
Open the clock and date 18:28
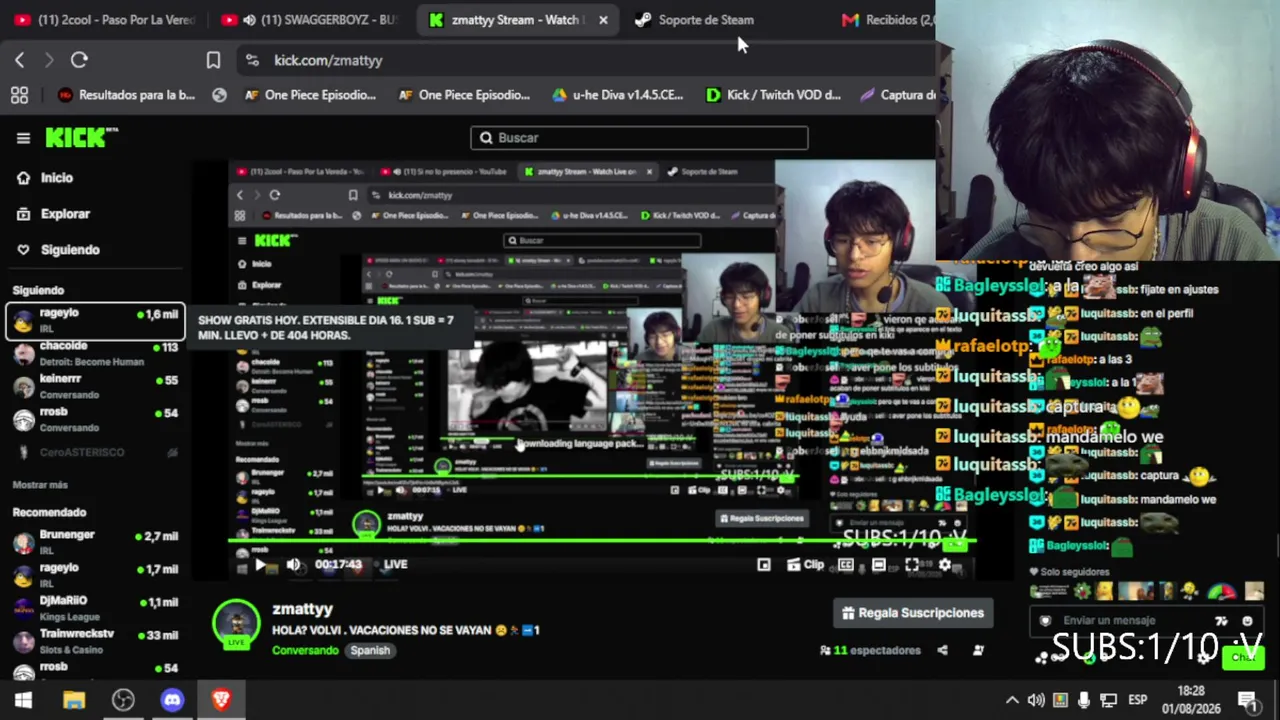point(1191,700)
